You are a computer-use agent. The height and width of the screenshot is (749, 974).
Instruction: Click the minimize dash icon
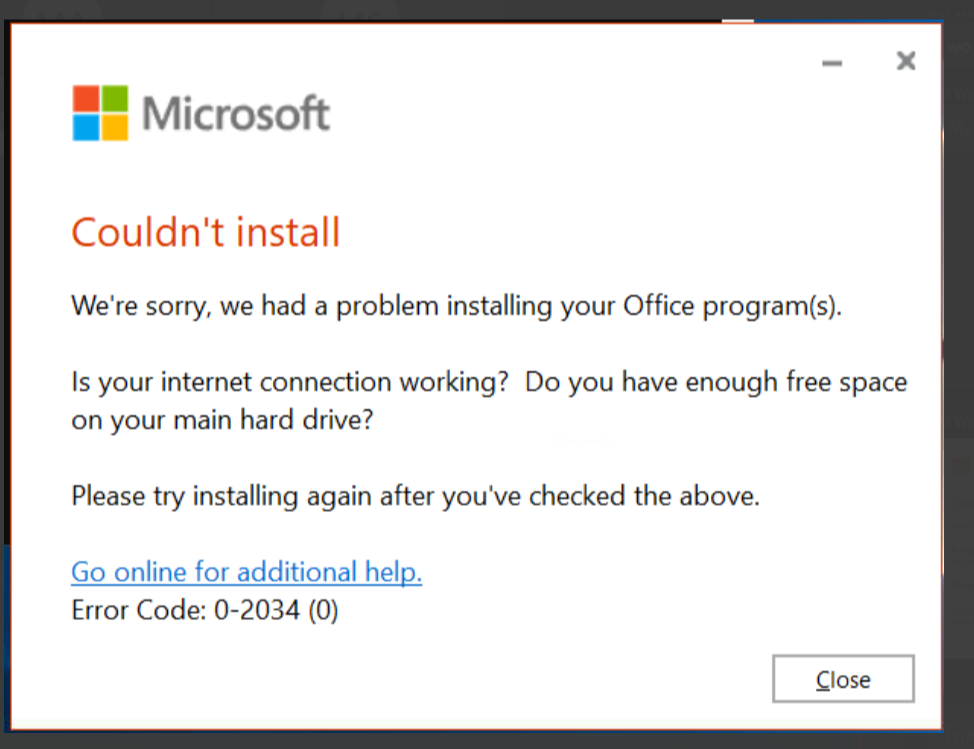[x=831, y=62]
